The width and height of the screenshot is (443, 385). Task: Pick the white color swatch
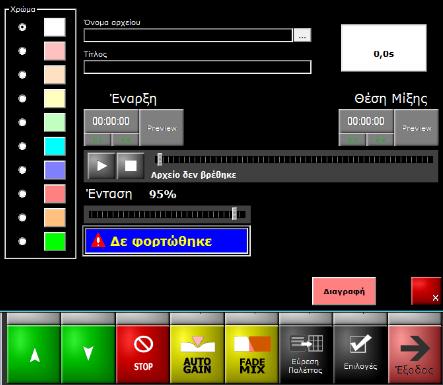click(x=55, y=27)
